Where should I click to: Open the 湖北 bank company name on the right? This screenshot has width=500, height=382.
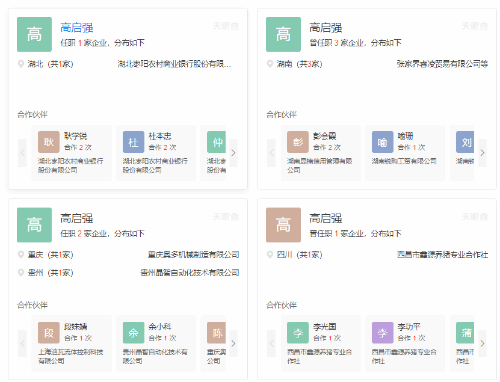[x=174, y=64]
